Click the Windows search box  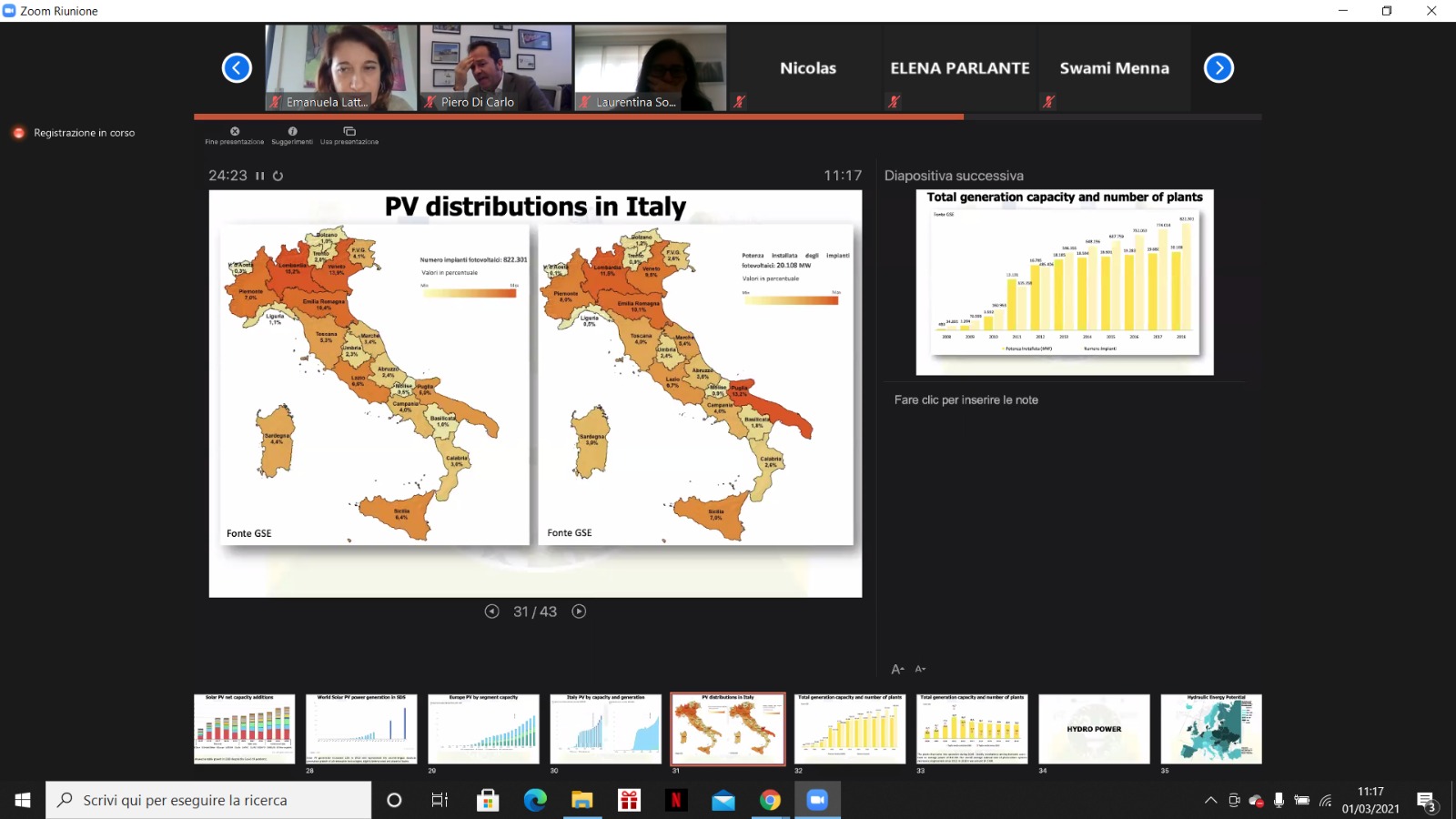[x=209, y=800]
